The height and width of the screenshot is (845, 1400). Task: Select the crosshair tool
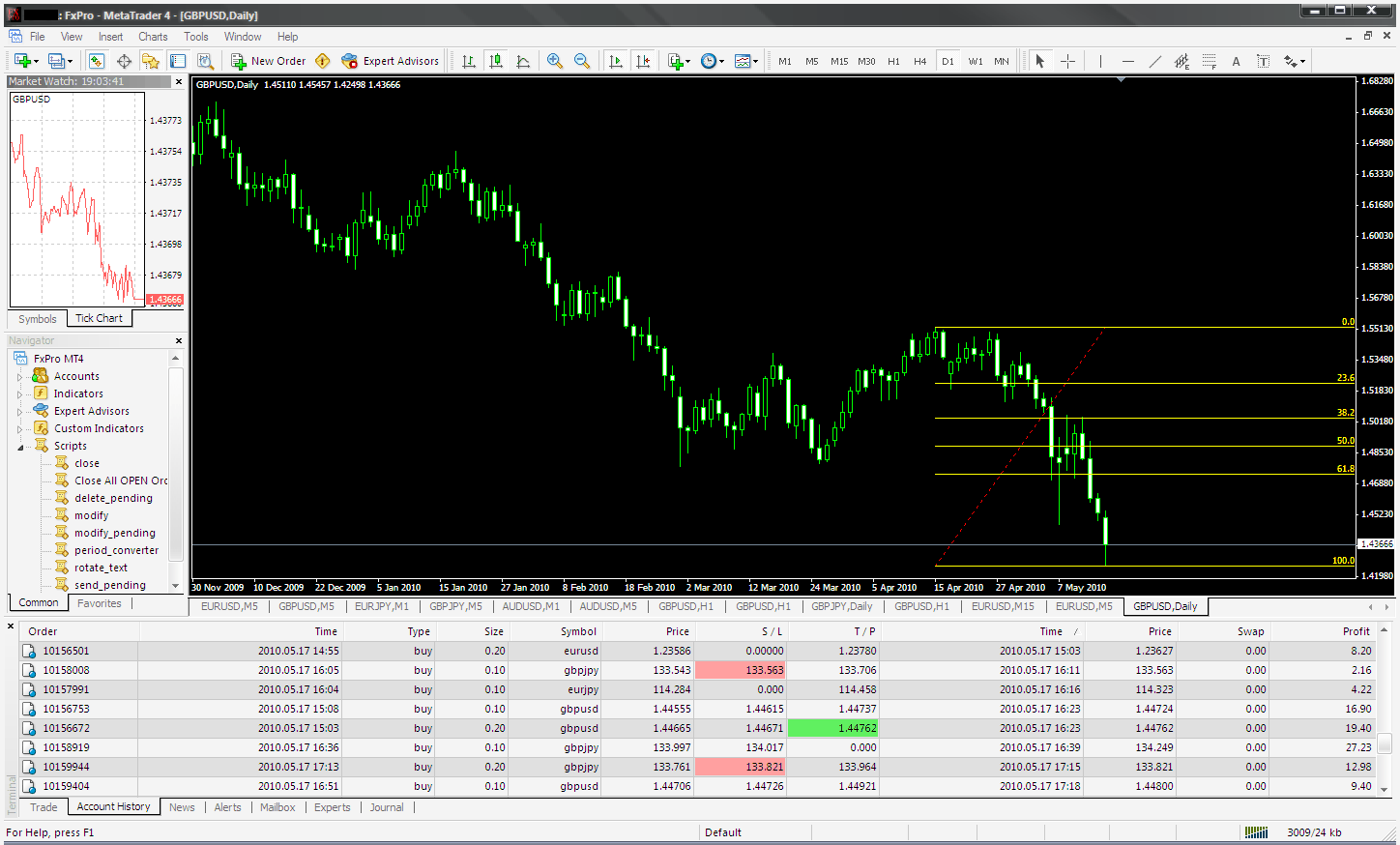coord(1067,61)
